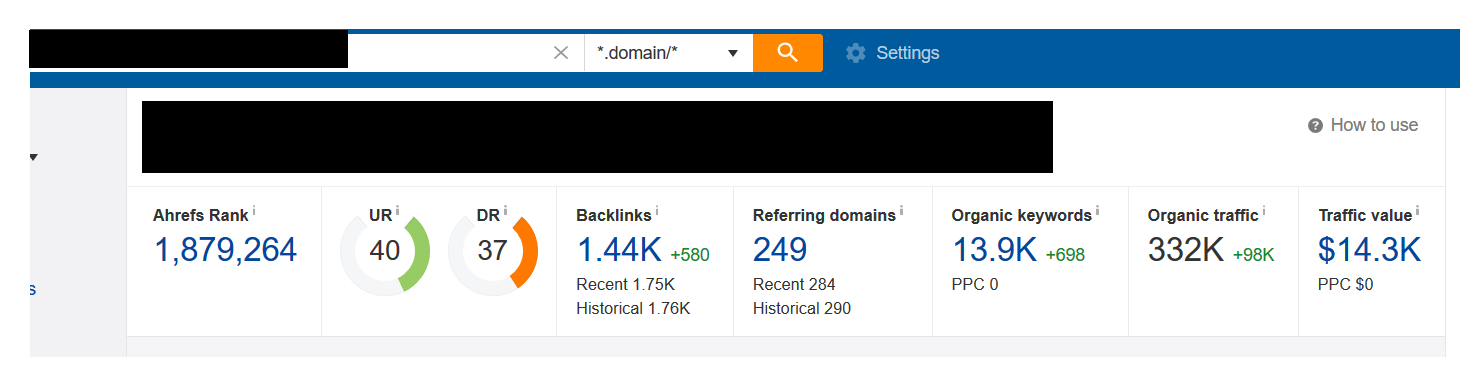Viewport: 1481px width, 373px height.
Task: Click the PPC $0 traffic value text
Action: tap(1345, 284)
